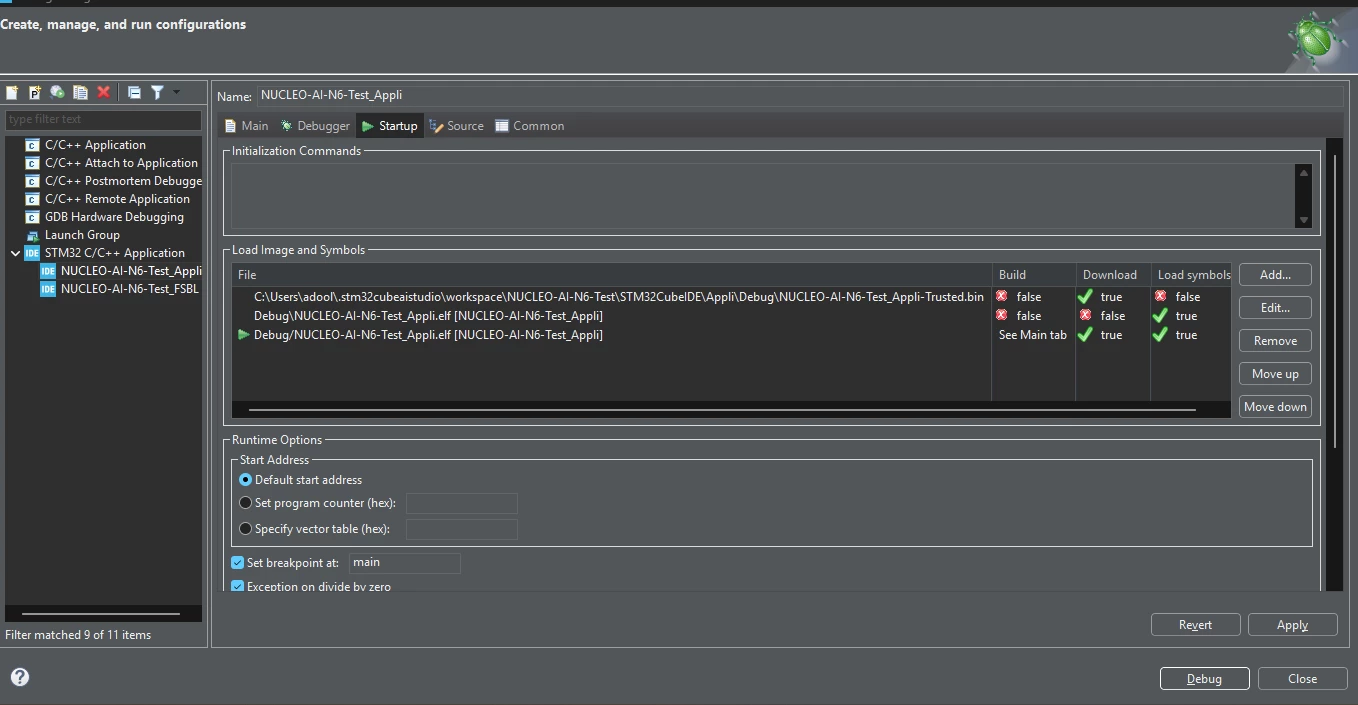This screenshot has height=705, width=1358.
Task: Switch to the Main tab
Action: coord(246,126)
